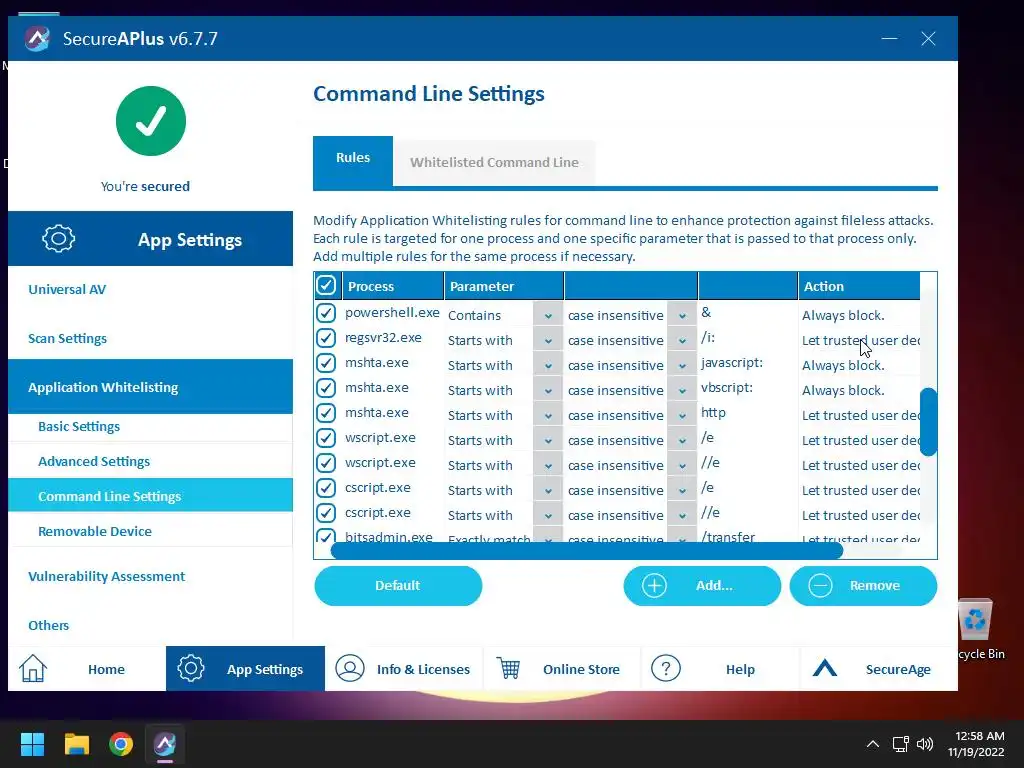The image size is (1024, 768).
Task: Select Application Whitelisting in sidebar
Action: click(x=150, y=387)
